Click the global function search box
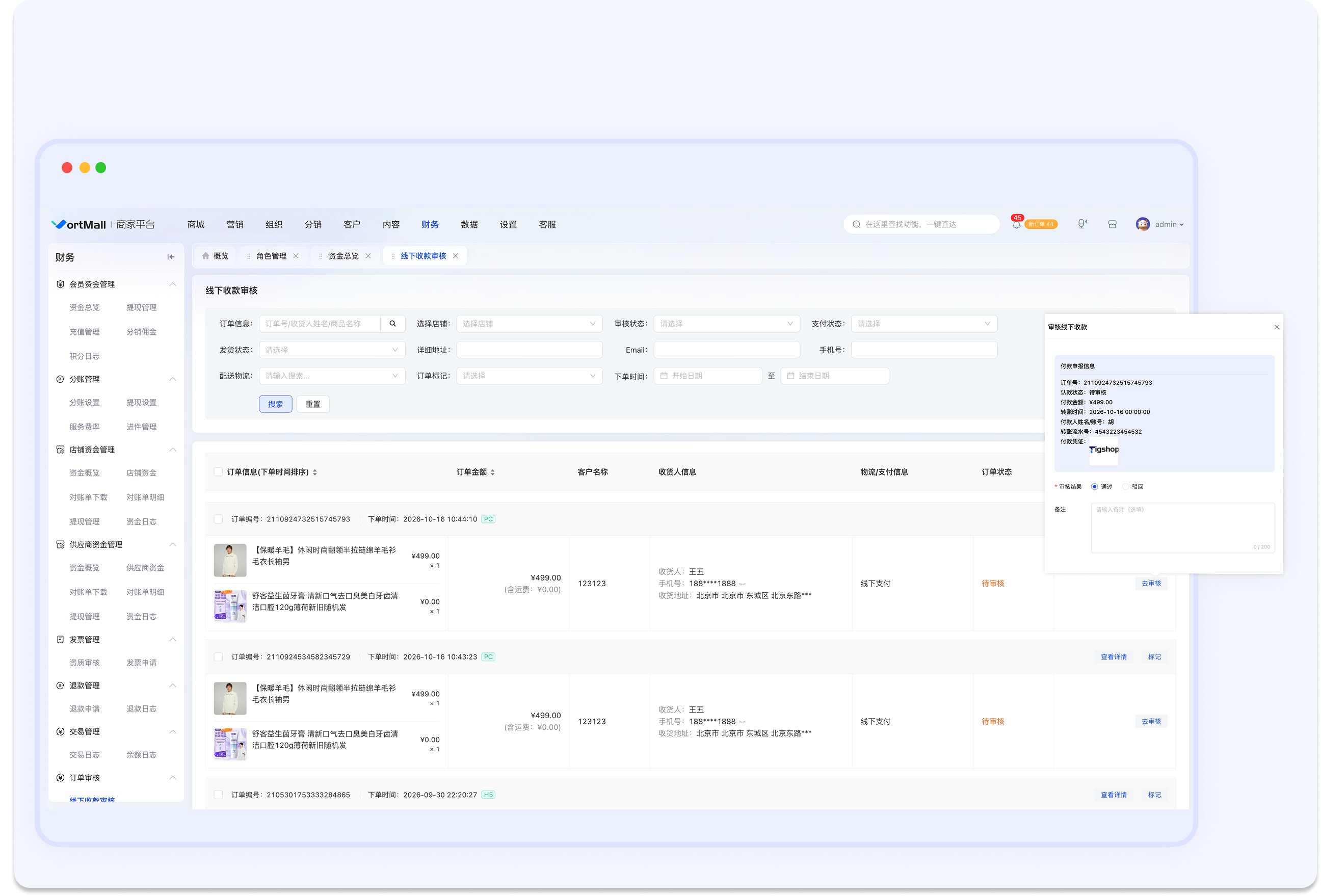Viewport: 1321px width, 896px height. pos(921,225)
